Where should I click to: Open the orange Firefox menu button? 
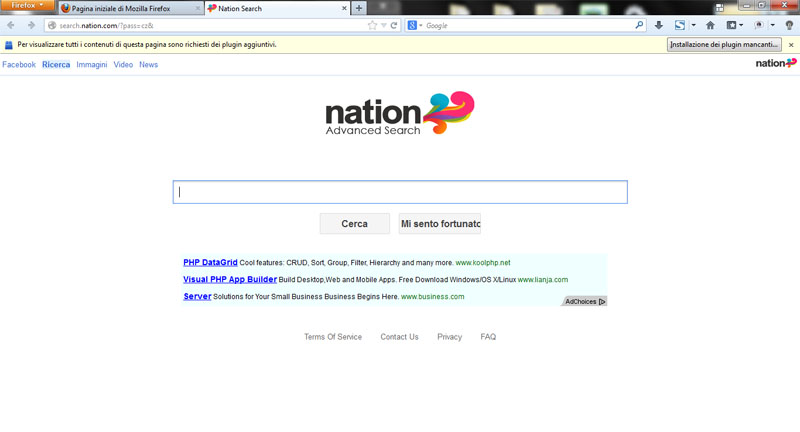tap(27, 5)
